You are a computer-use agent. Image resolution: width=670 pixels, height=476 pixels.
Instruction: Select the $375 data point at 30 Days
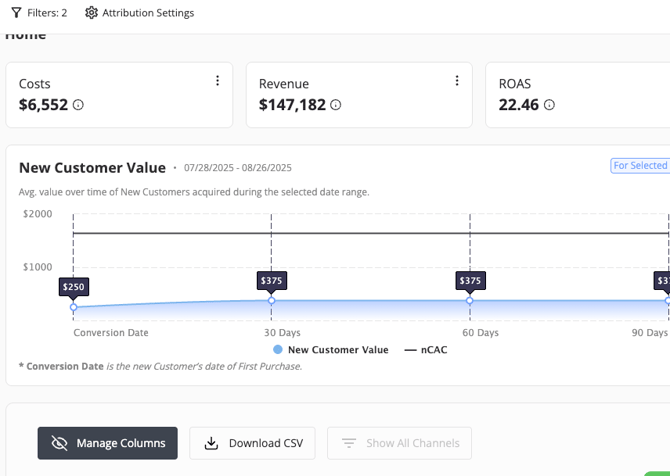pos(271,300)
